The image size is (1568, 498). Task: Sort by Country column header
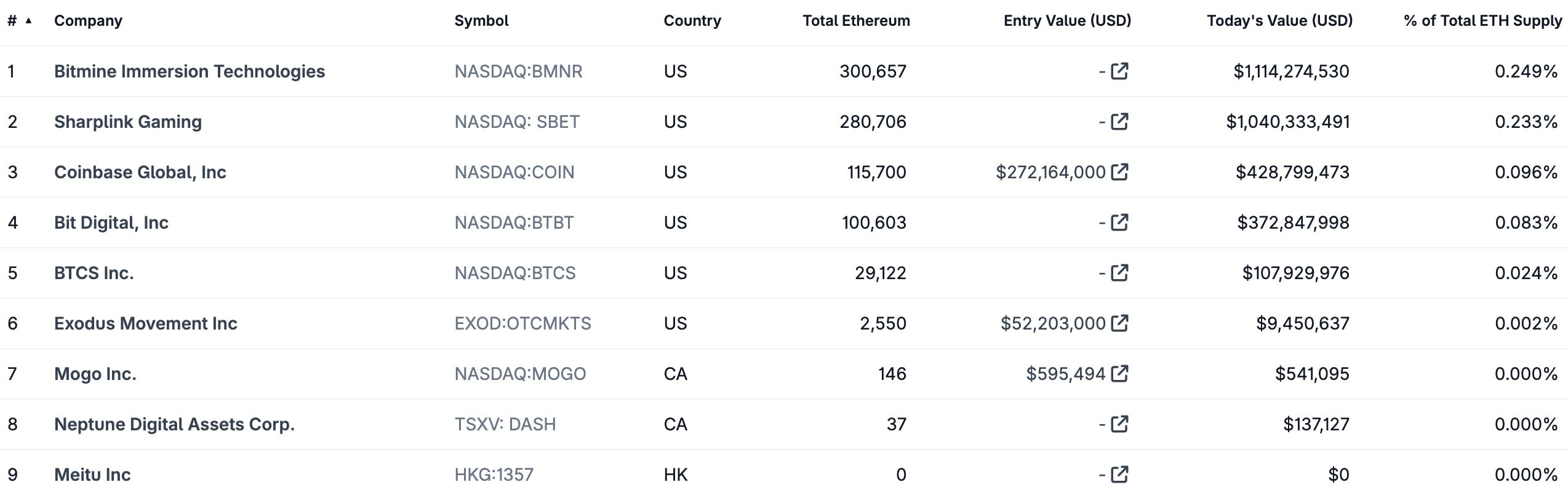coord(692,21)
